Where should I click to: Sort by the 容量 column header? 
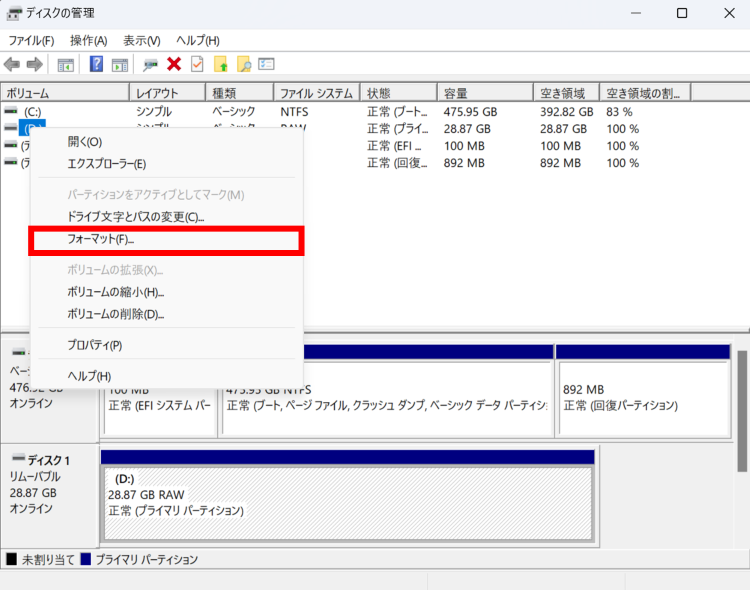click(485, 93)
